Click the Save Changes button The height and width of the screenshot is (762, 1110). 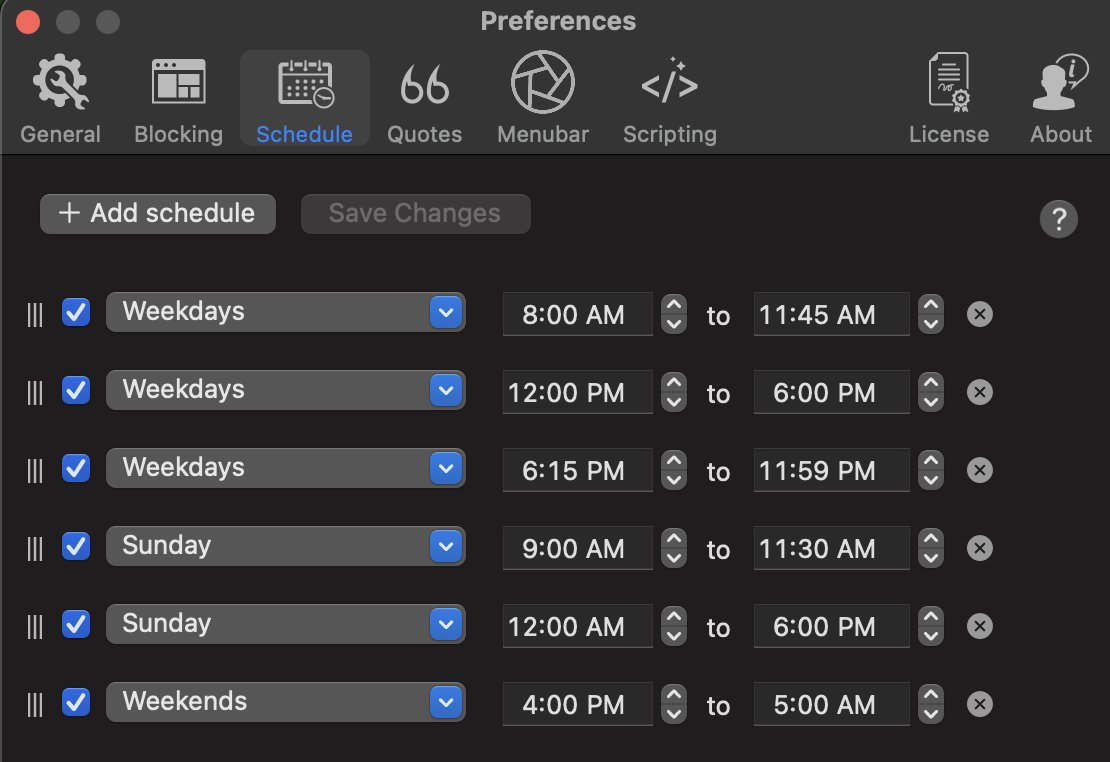click(x=416, y=213)
